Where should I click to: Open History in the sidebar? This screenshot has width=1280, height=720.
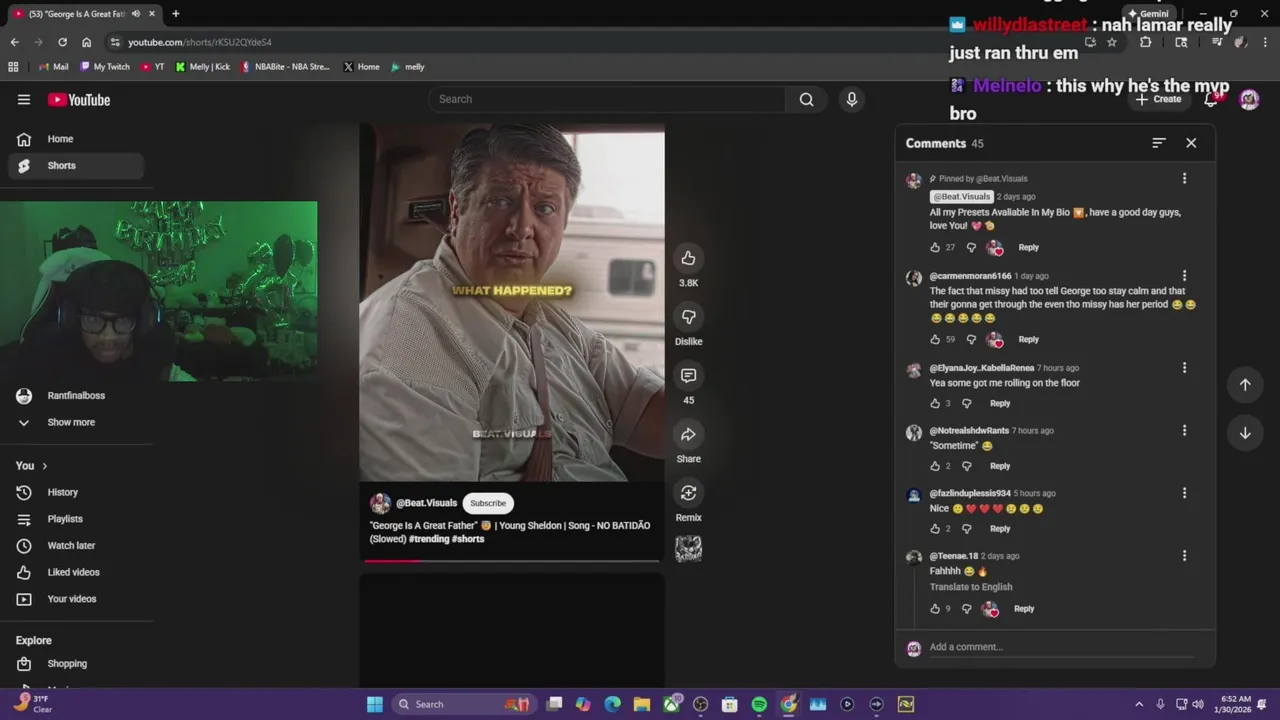pyautogui.click(x=76, y=492)
